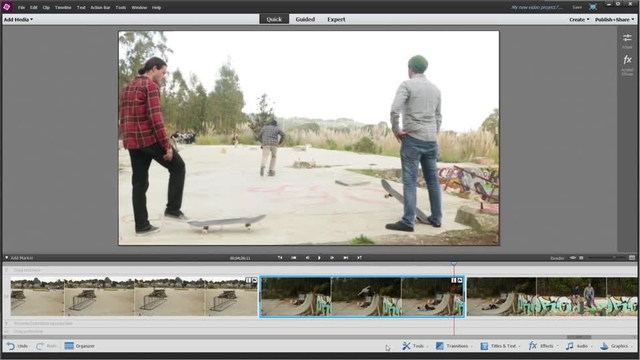Open the Window menu

point(139,7)
